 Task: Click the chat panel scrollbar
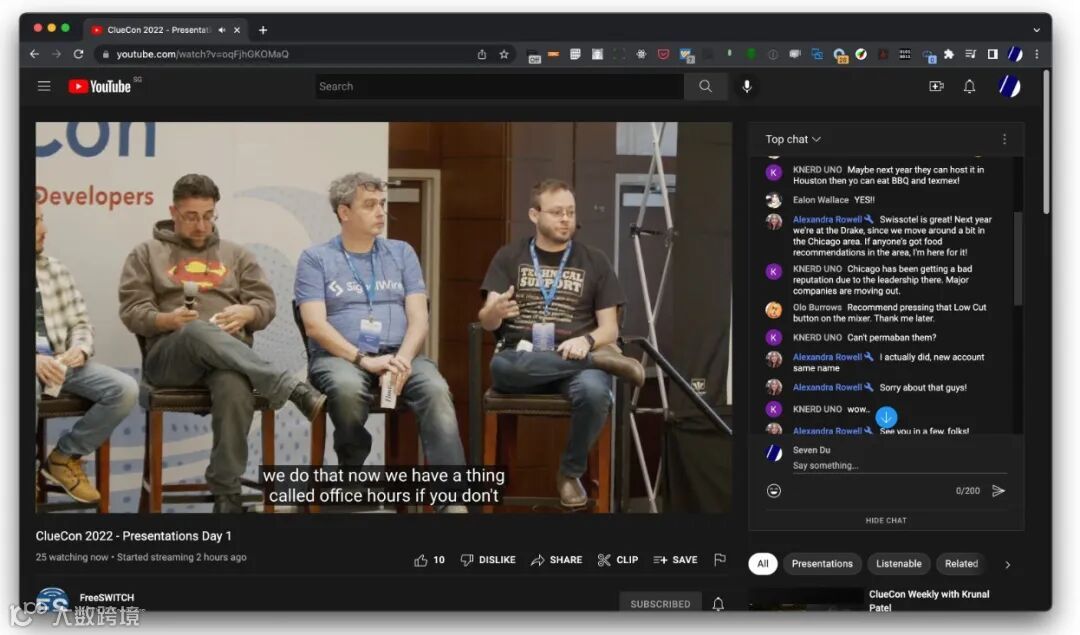coord(1018,258)
